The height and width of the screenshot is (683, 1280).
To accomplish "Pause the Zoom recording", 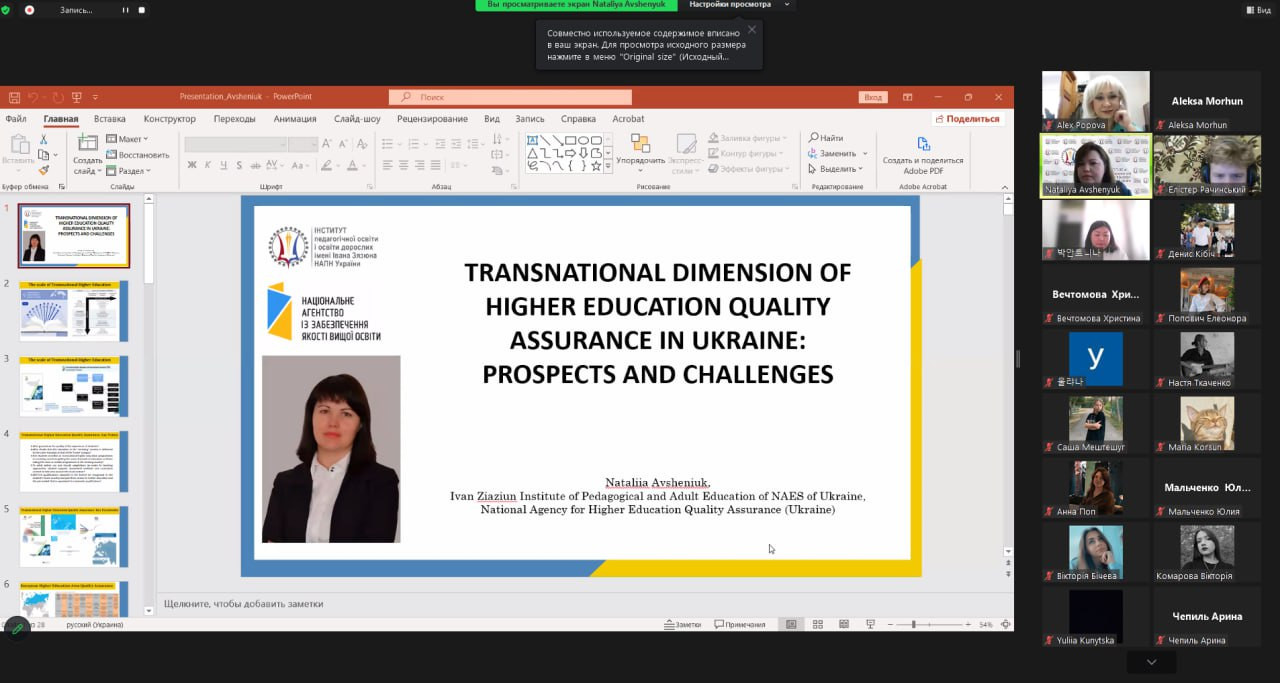I will tap(126, 10).
